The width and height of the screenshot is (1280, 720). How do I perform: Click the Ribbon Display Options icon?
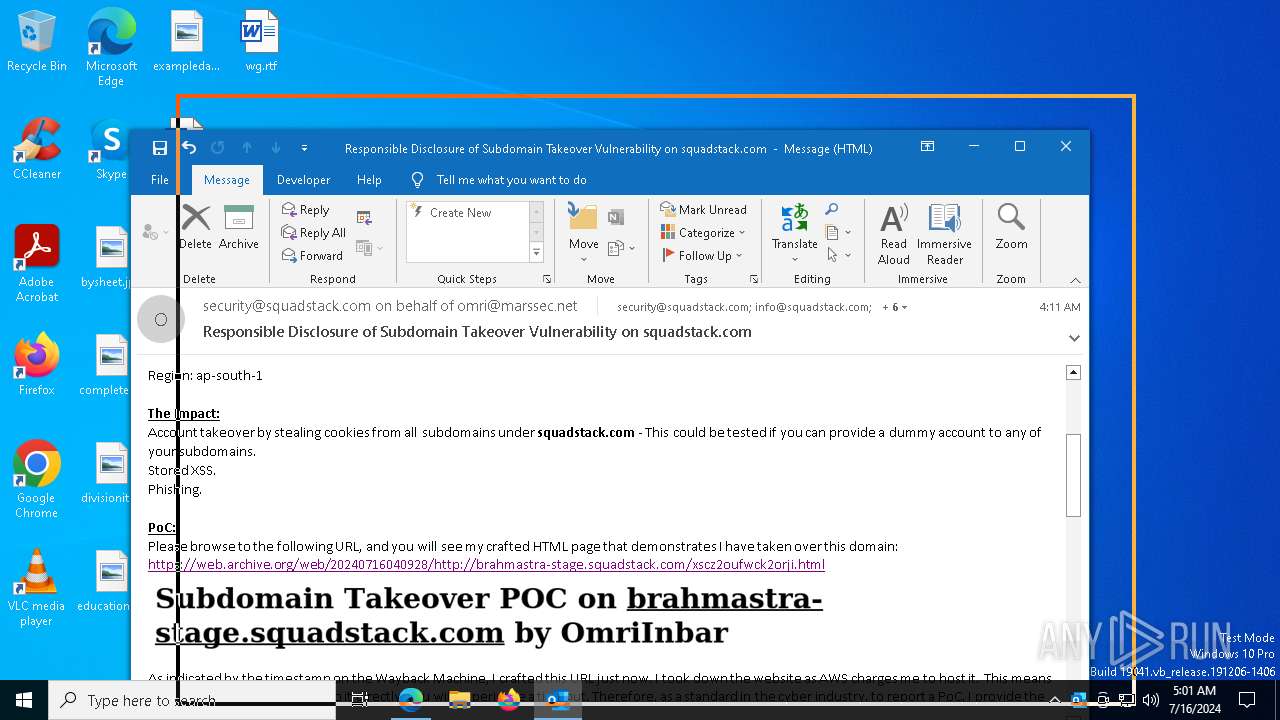pyautogui.click(x=927, y=146)
